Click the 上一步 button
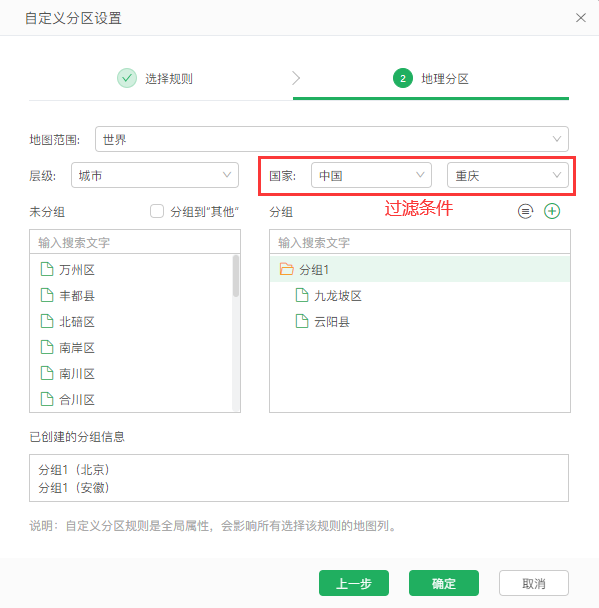599x608 pixels. (354, 583)
